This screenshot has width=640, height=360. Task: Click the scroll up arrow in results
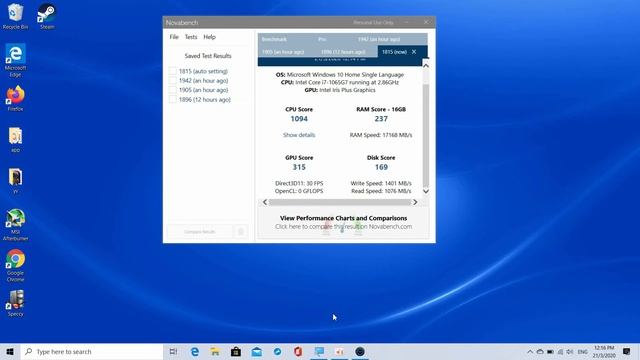click(426, 65)
